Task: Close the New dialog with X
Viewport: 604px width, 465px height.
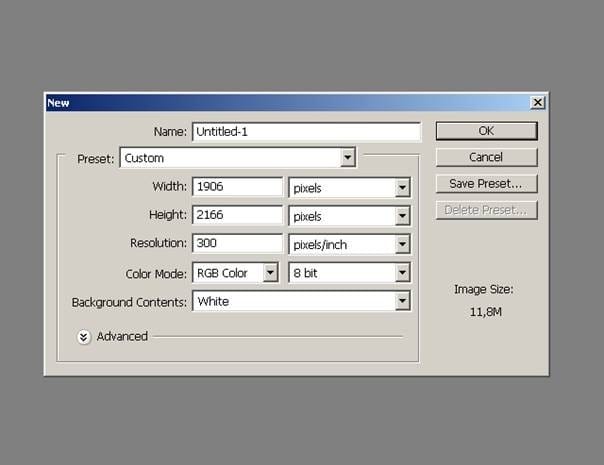Action: click(537, 102)
